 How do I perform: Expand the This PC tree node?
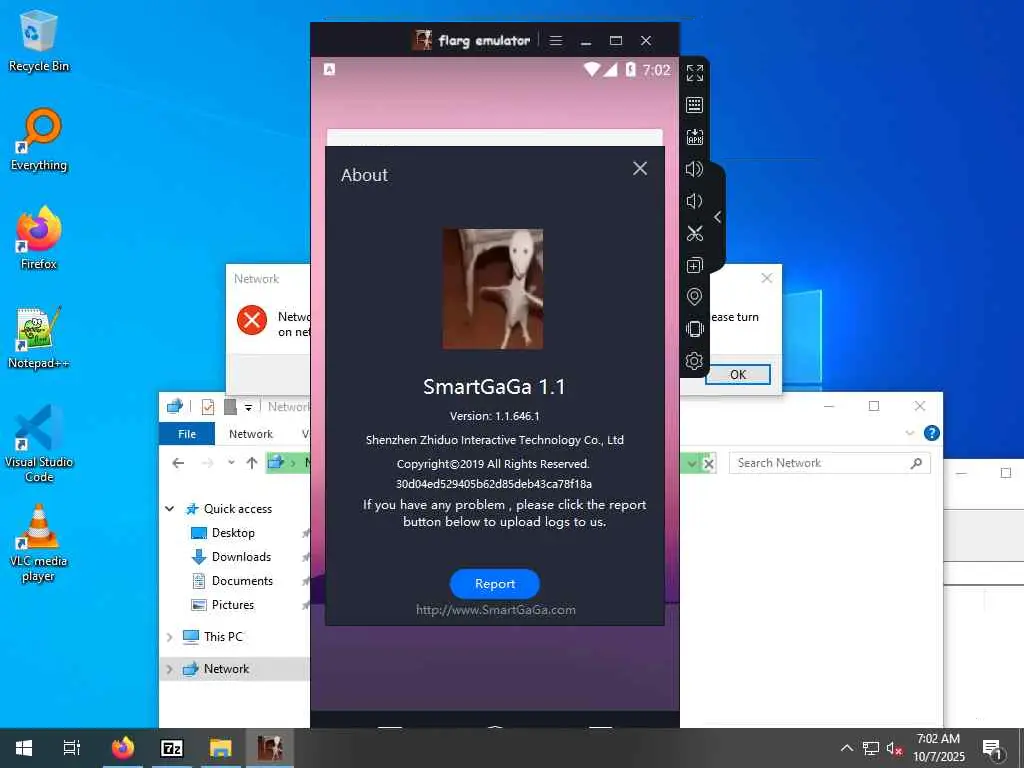pyautogui.click(x=170, y=637)
